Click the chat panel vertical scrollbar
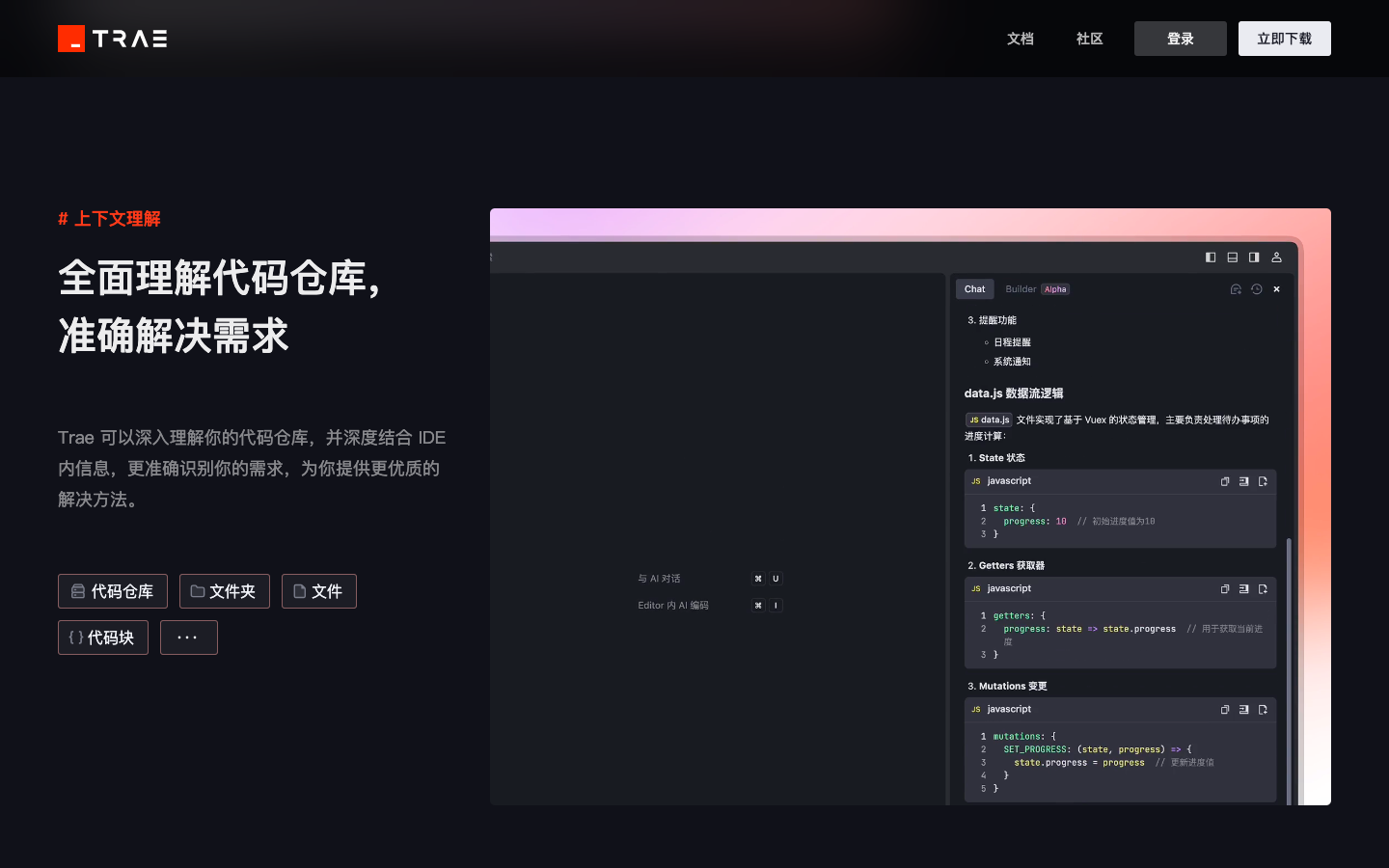 (x=1289, y=670)
